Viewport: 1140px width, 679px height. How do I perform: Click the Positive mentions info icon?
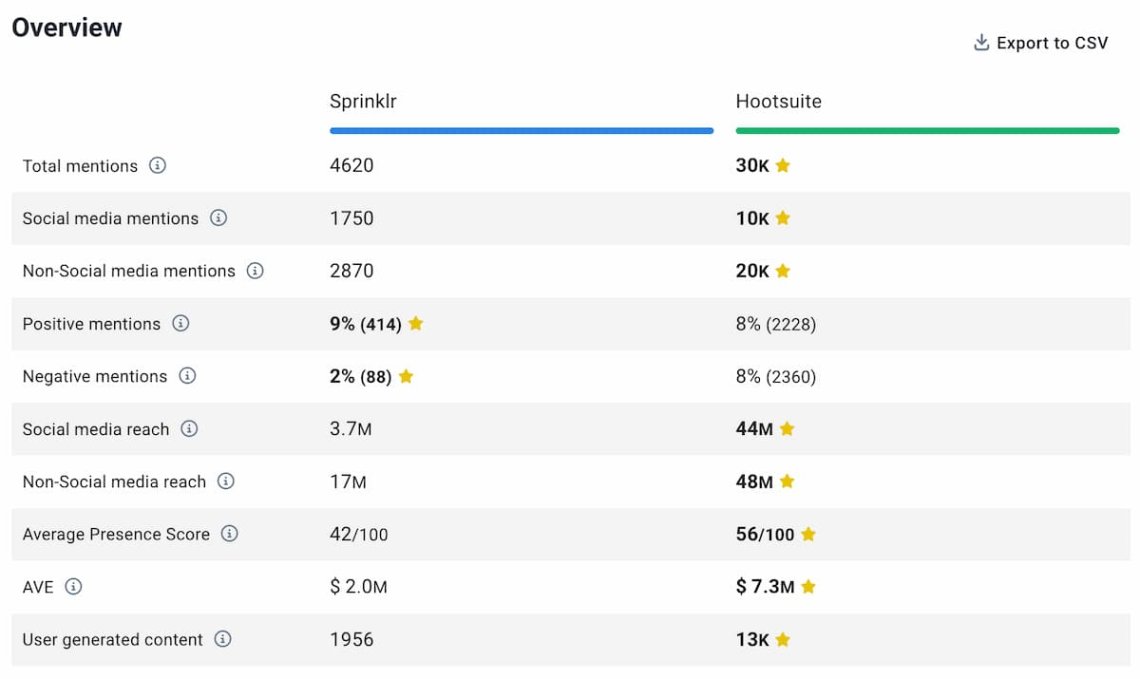tap(180, 324)
